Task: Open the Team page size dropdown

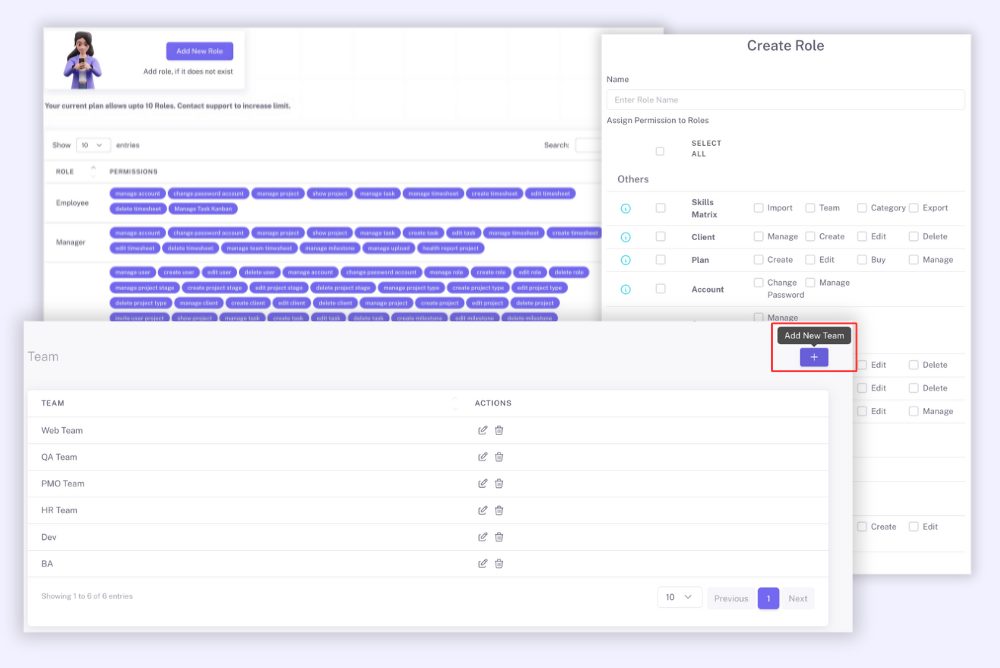Action: [679, 598]
